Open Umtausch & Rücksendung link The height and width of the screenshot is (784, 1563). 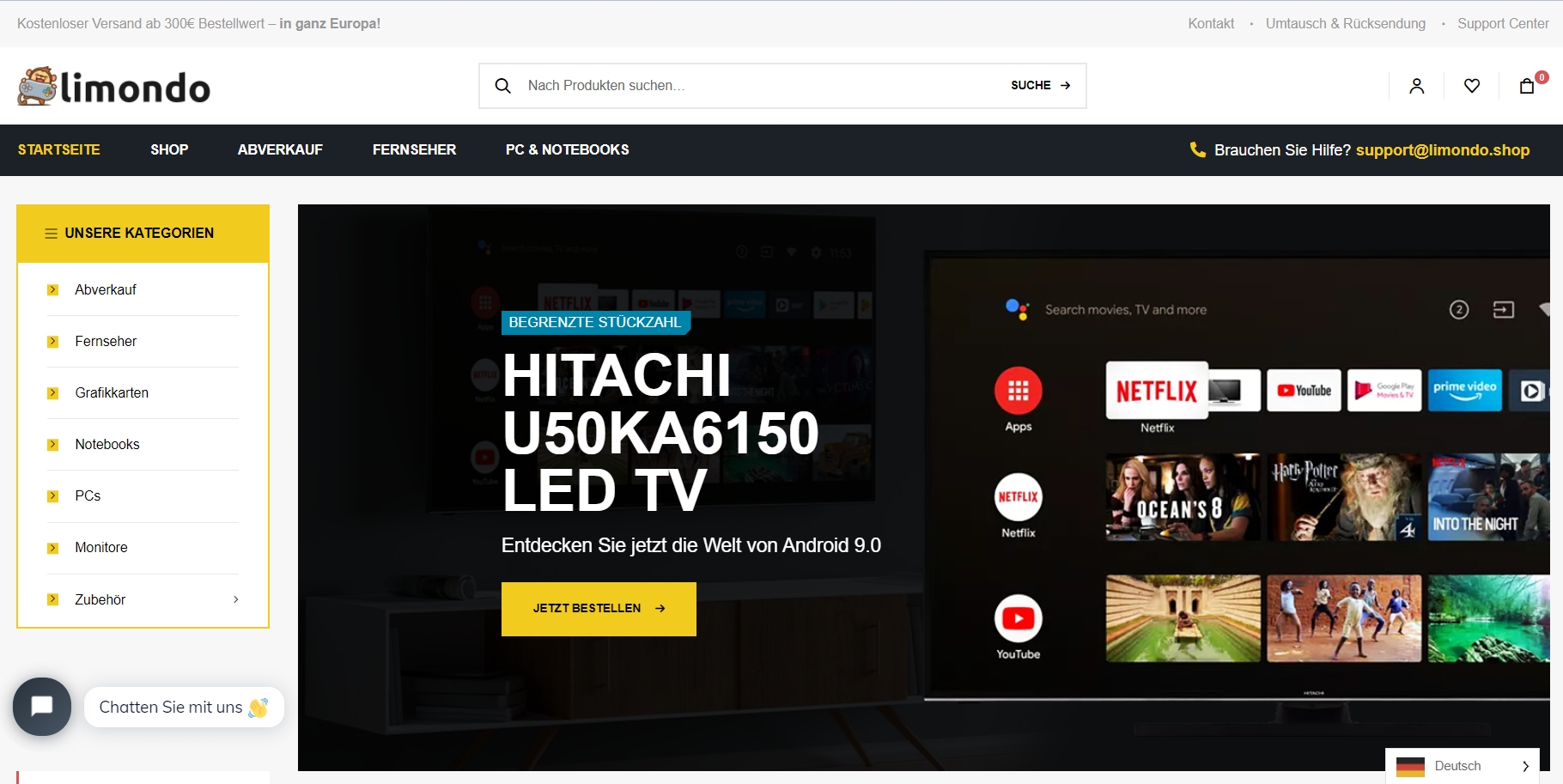pyautogui.click(x=1346, y=24)
